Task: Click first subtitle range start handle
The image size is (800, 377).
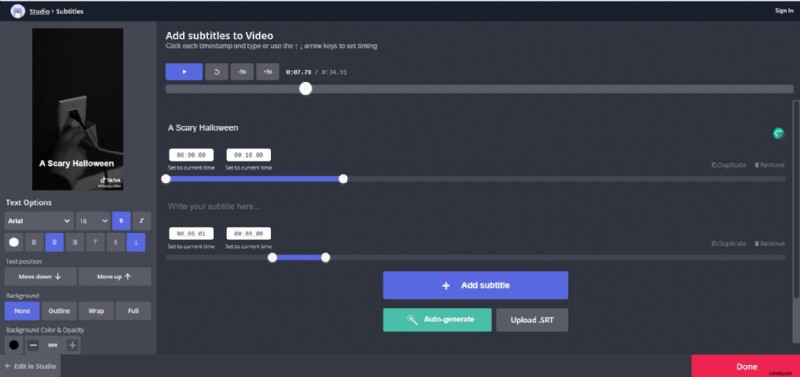Action: tap(166, 179)
